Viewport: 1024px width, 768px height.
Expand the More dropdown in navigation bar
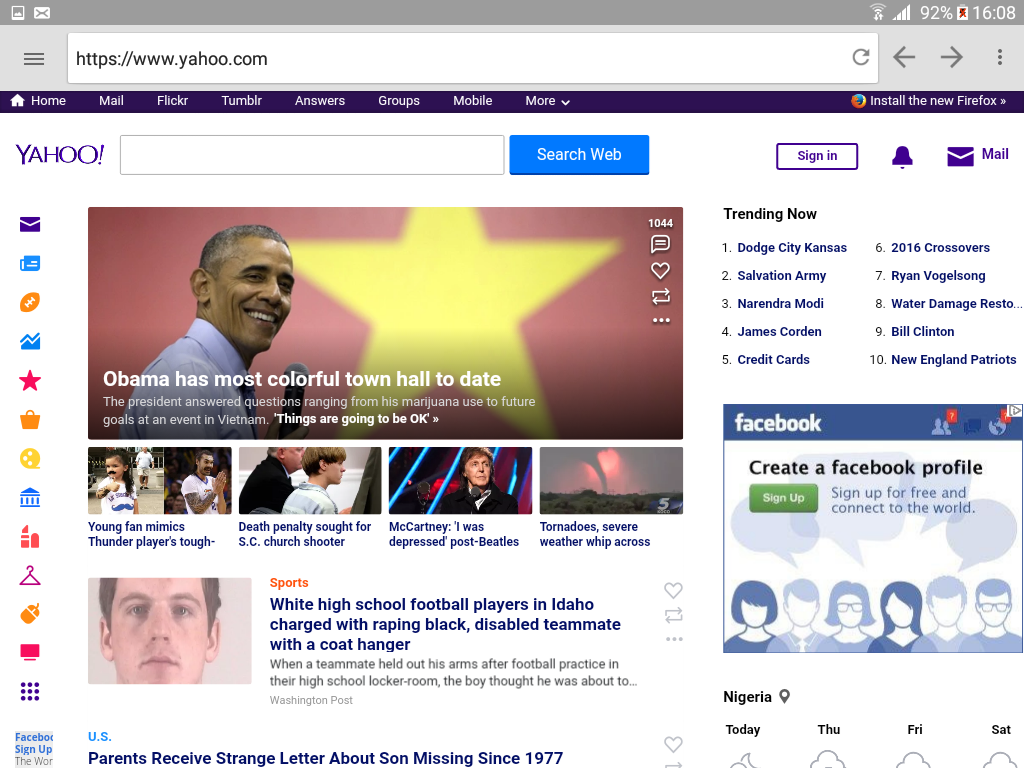coord(547,101)
